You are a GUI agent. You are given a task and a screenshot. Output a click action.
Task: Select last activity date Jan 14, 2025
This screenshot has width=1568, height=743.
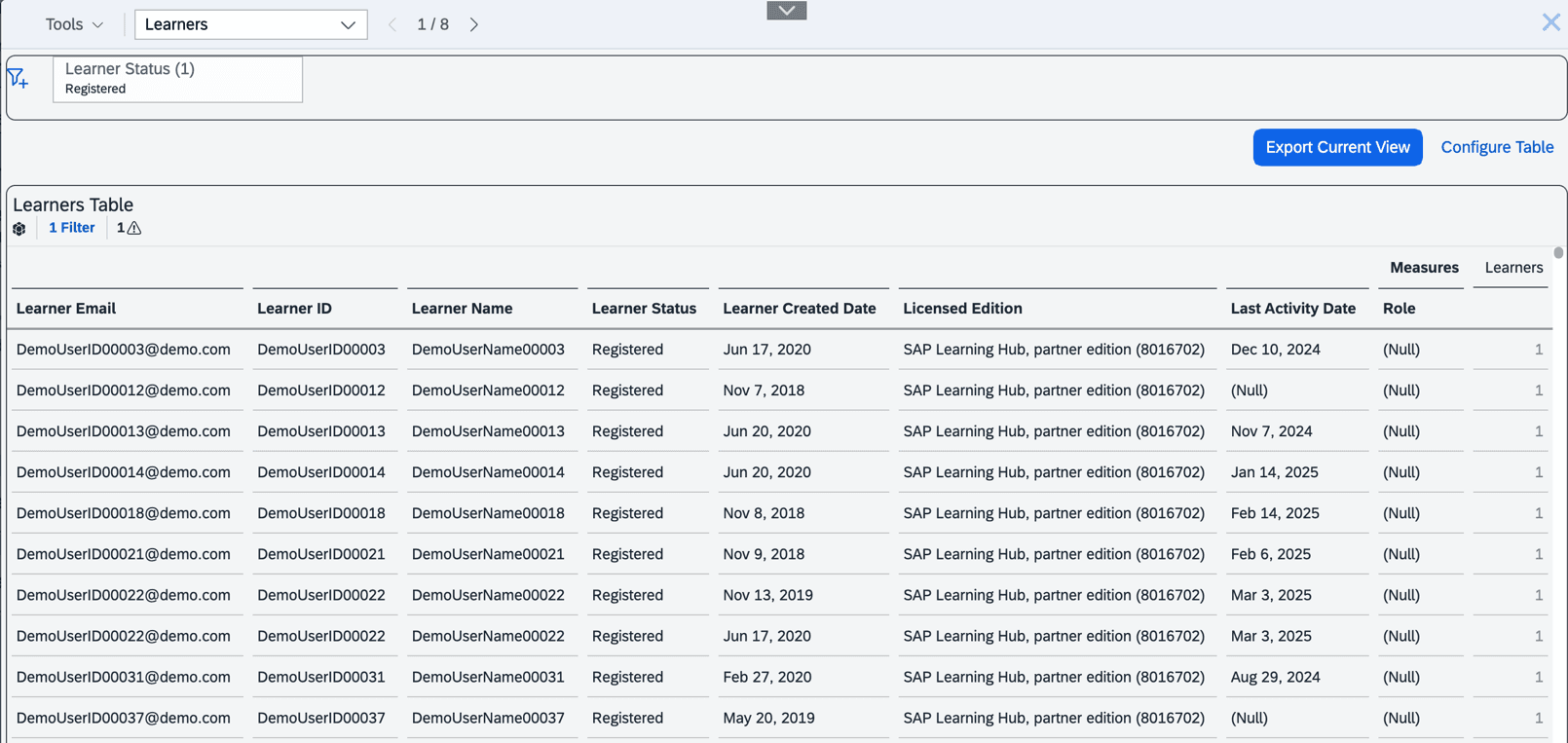pyautogui.click(x=1274, y=472)
